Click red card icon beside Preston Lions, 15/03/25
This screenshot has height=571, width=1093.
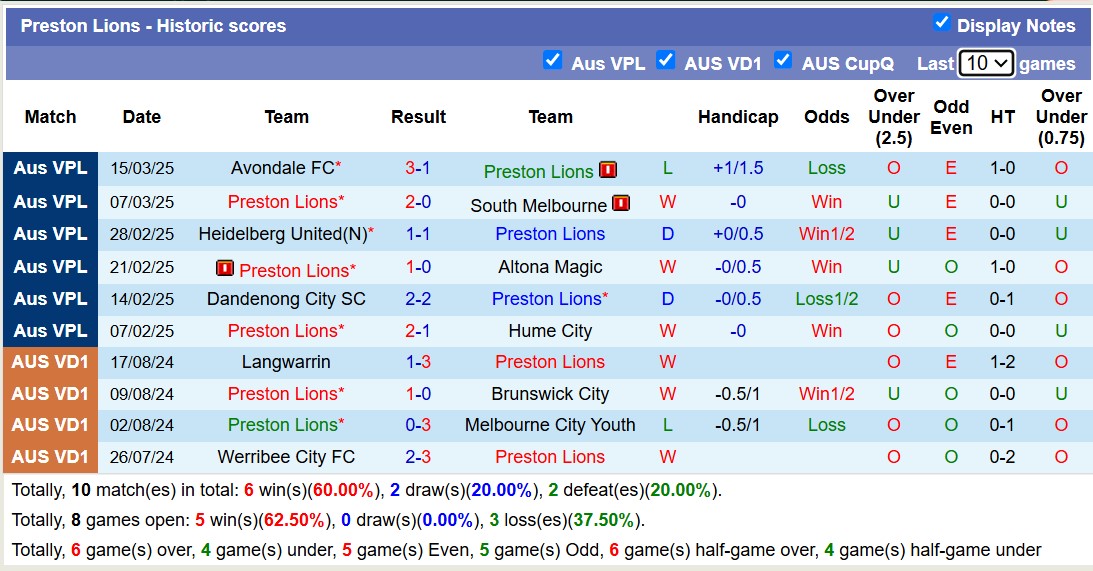coord(608,171)
